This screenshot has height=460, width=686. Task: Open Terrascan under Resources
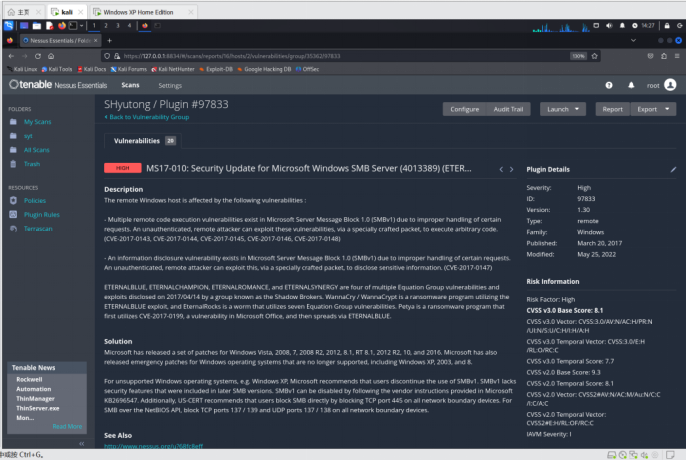click(38, 229)
